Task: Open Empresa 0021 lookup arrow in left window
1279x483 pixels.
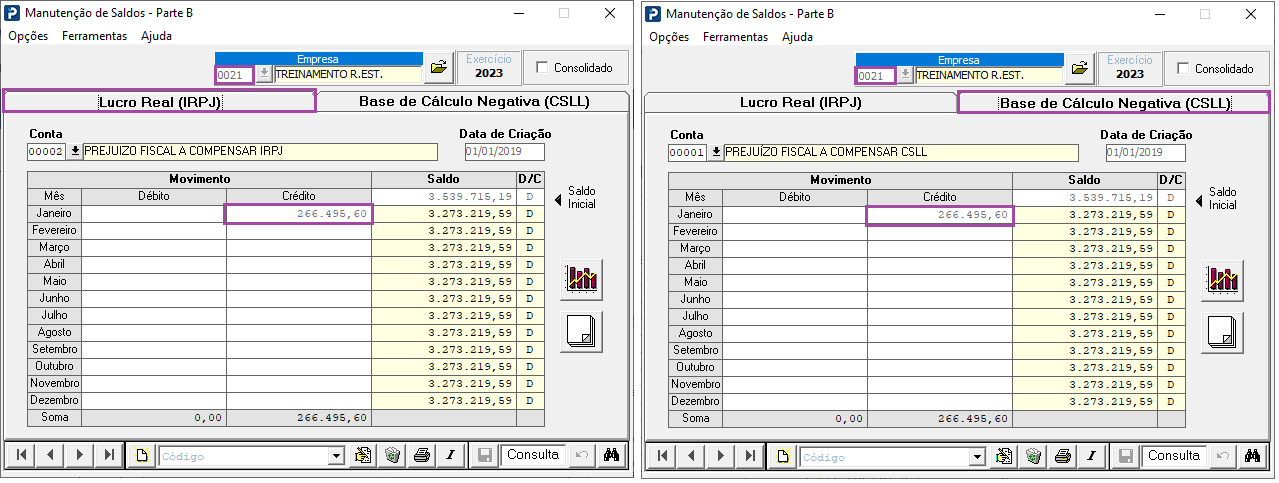Action: point(264,74)
